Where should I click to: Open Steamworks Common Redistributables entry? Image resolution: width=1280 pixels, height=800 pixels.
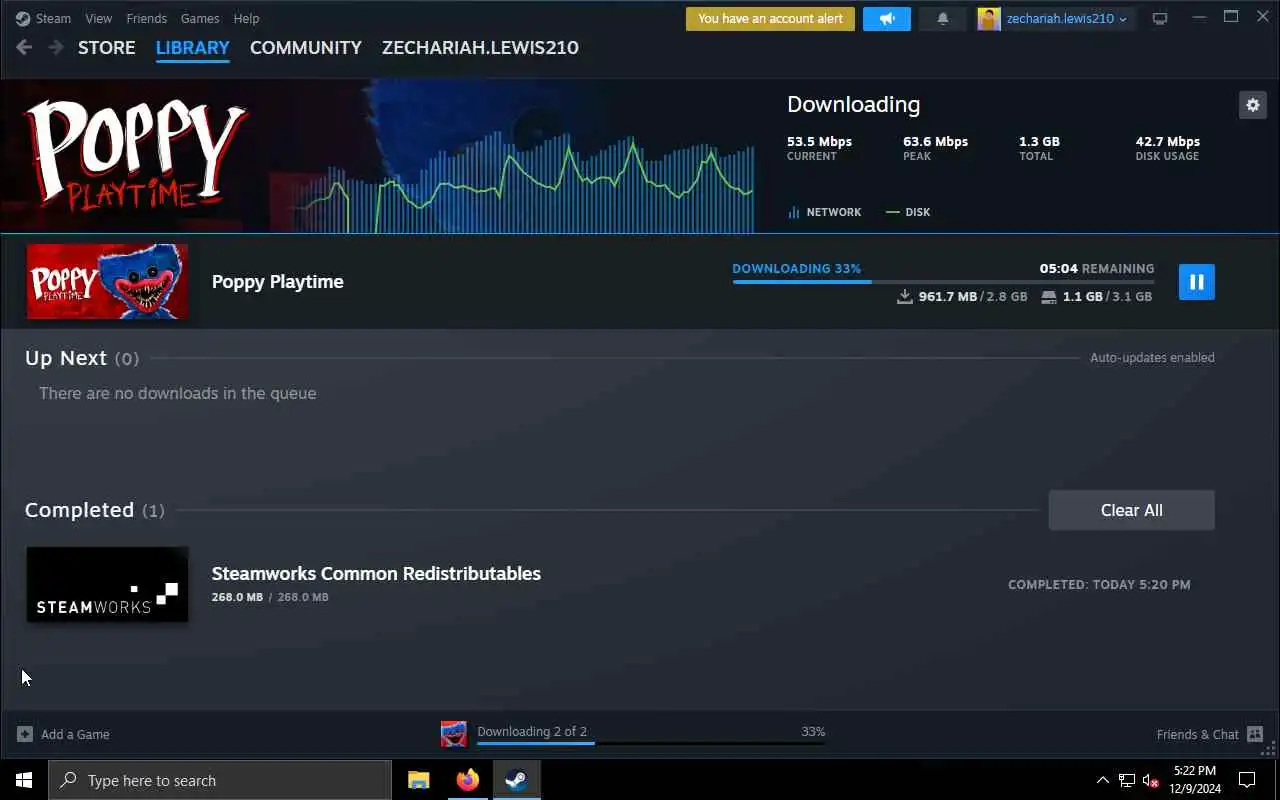[376, 574]
